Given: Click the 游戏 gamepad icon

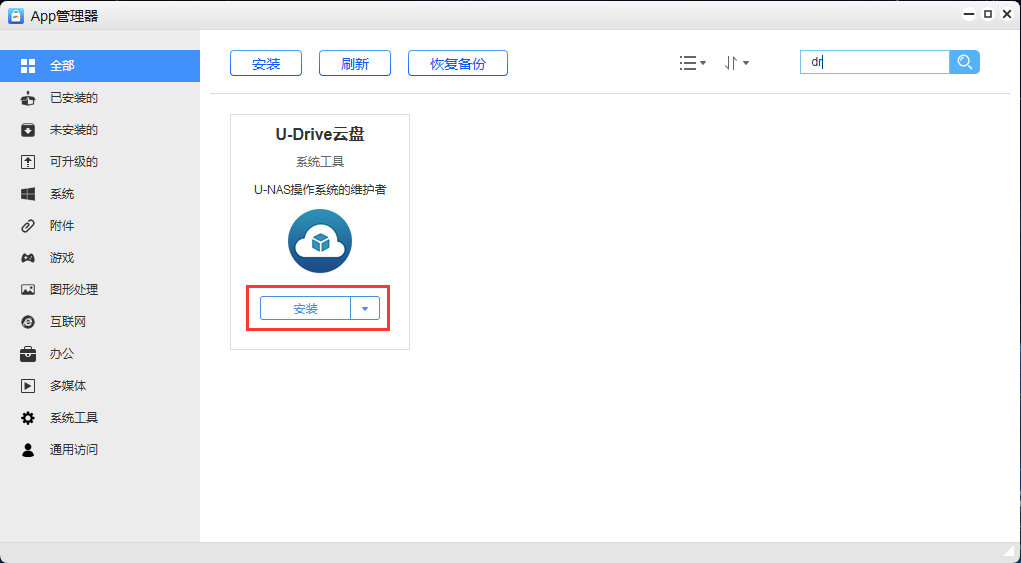Looking at the screenshot, I should click(x=28, y=258).
